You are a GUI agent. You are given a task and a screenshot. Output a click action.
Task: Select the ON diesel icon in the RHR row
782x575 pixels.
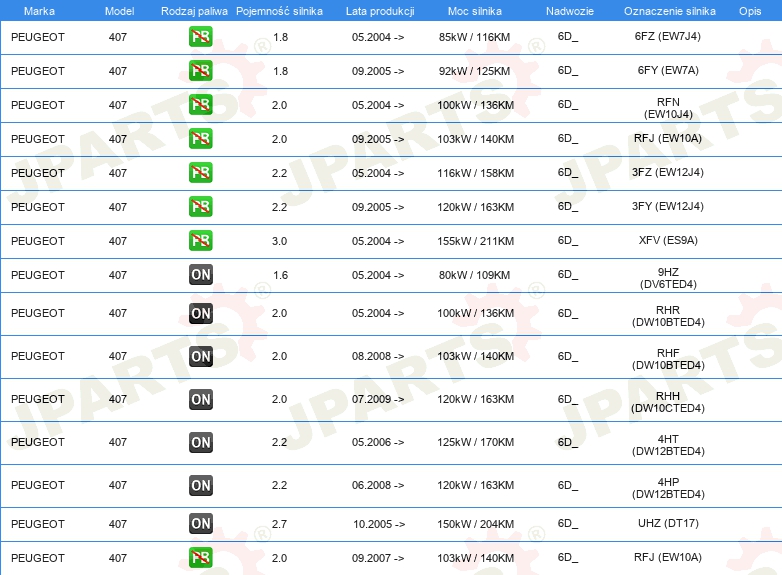(200, 313)
